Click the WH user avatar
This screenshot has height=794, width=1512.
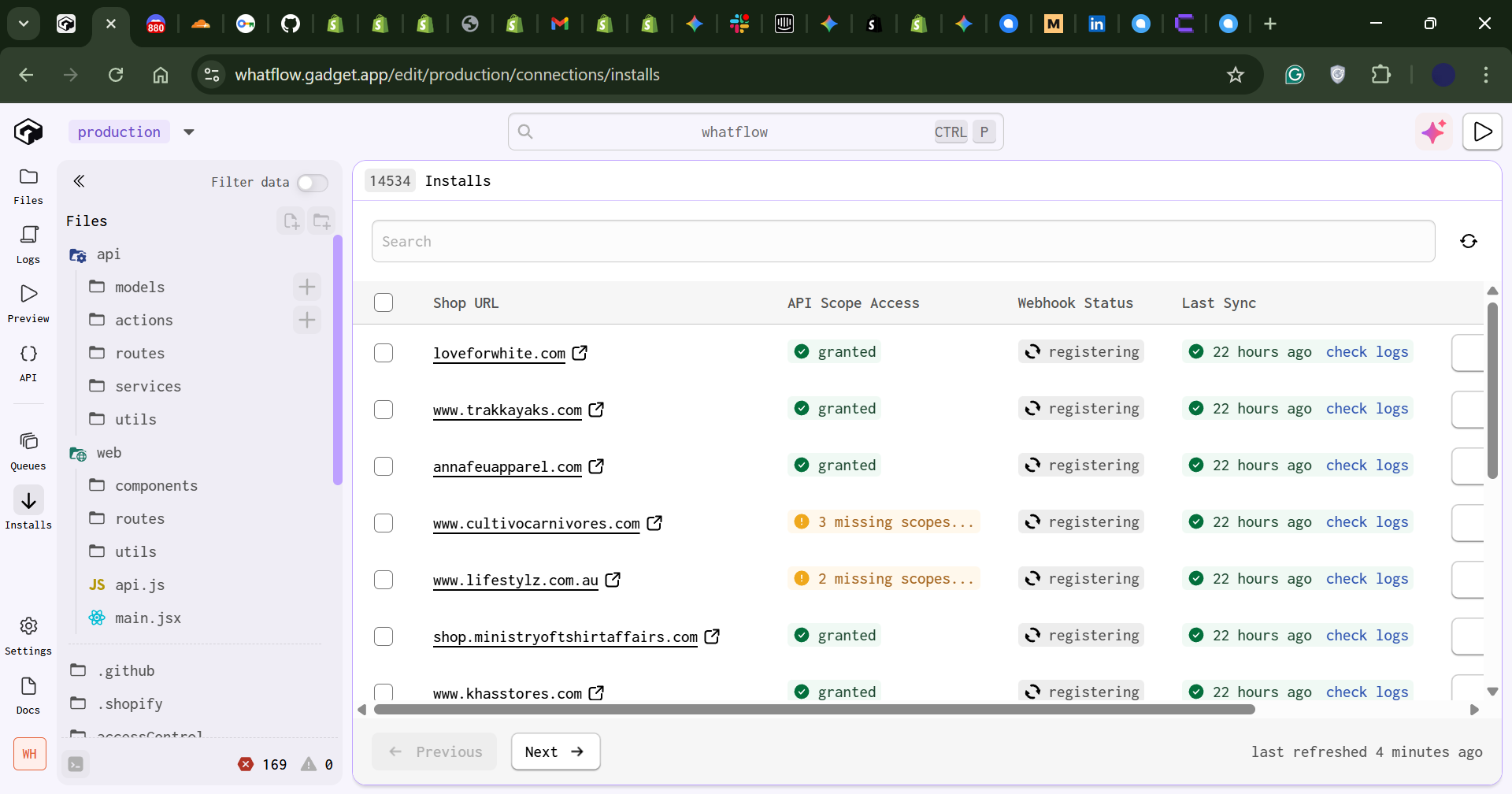point(30,754)
